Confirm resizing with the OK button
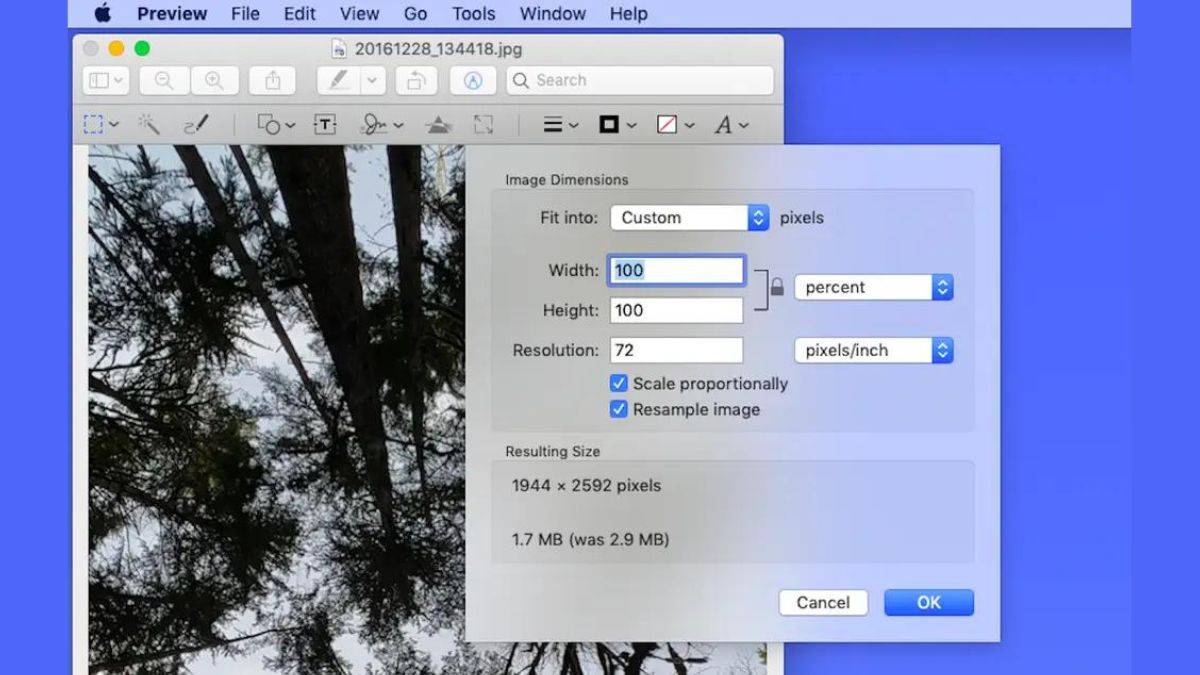Image resolution: width=1200 pixels, height=675 pixels. pos(928,602)
